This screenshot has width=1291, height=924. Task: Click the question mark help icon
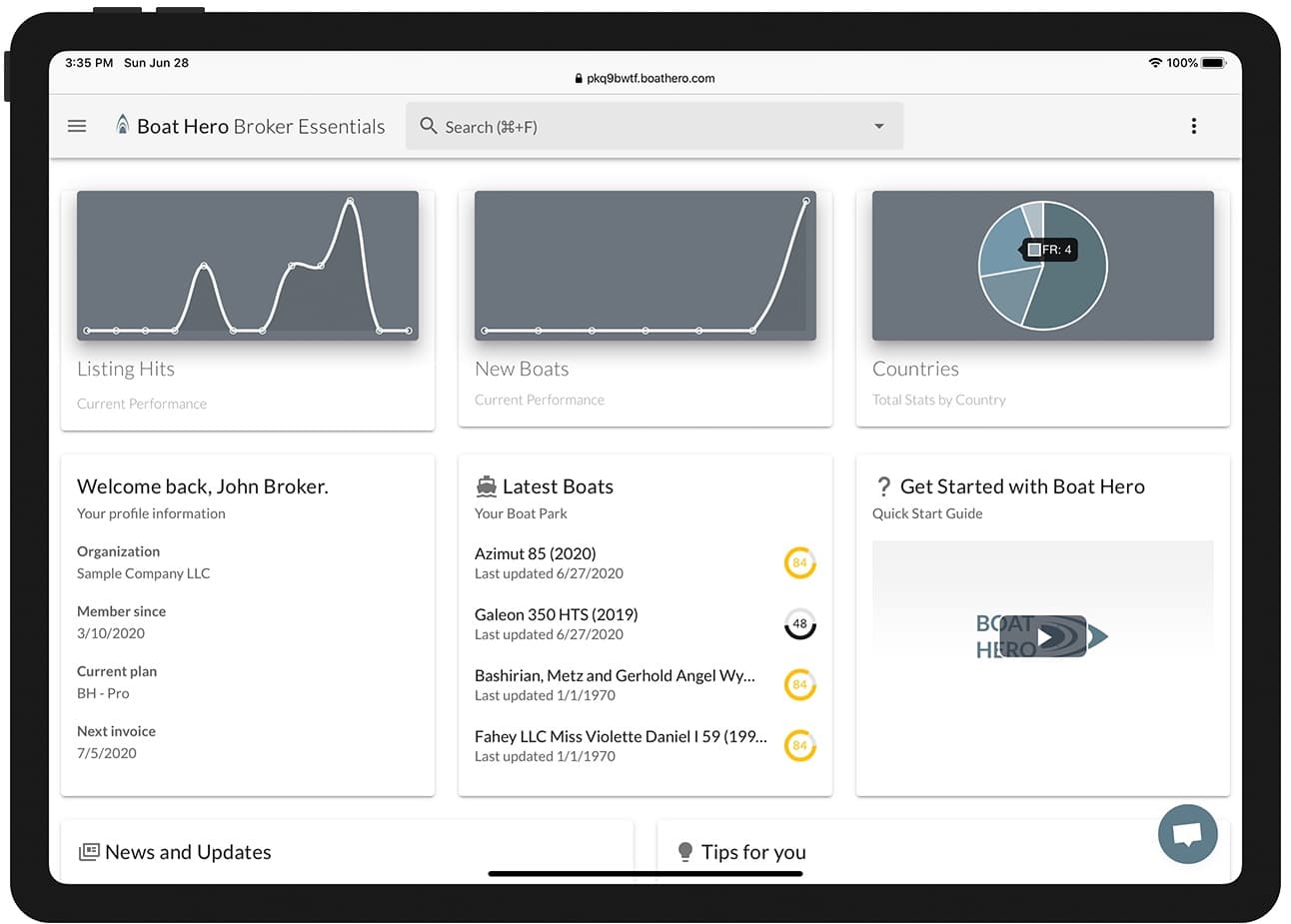coord(883,486)
